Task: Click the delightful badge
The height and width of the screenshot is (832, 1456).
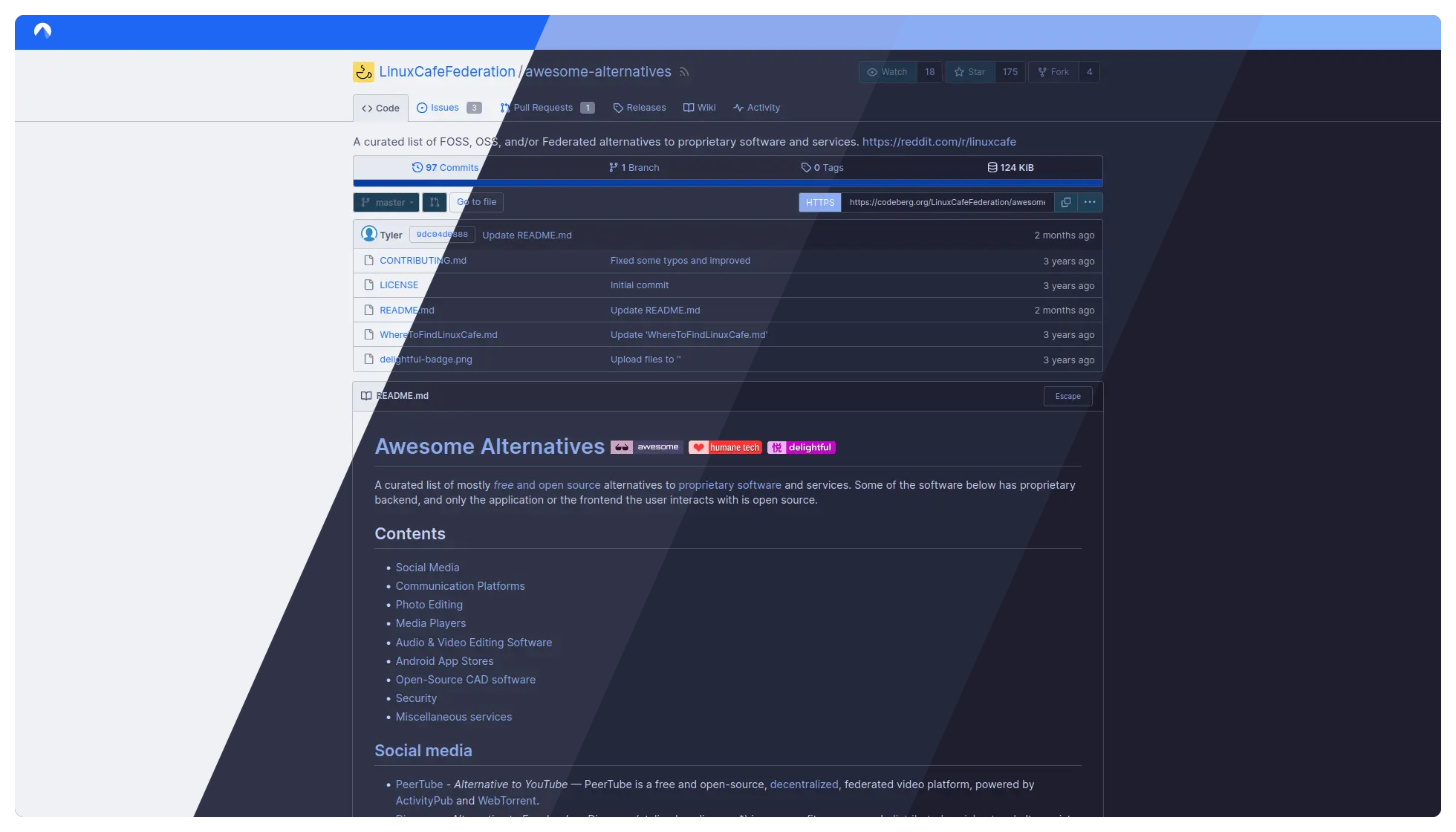Action: pos(802,447)
